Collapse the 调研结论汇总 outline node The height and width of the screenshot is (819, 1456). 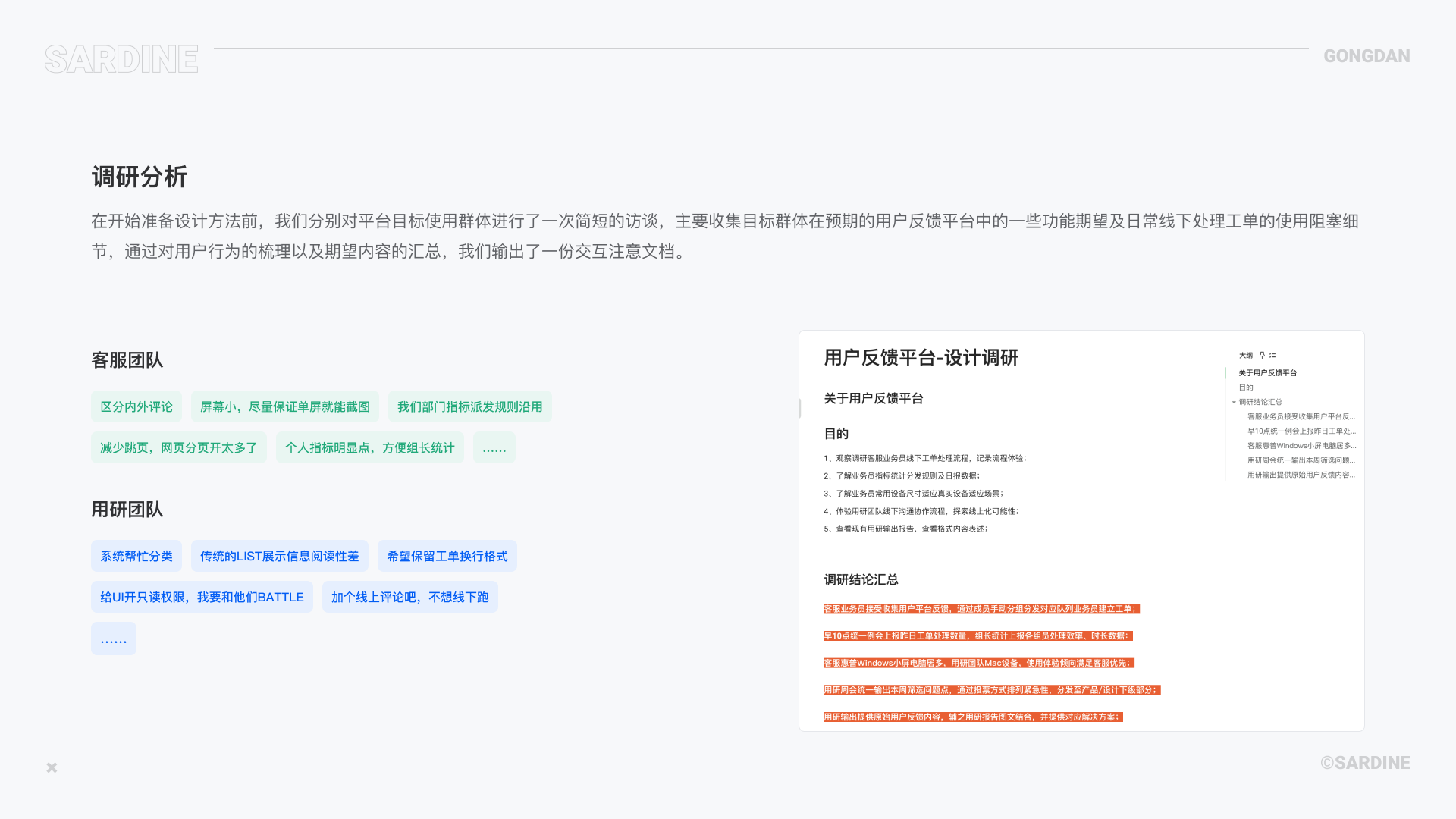click(x=1234, y=402)
